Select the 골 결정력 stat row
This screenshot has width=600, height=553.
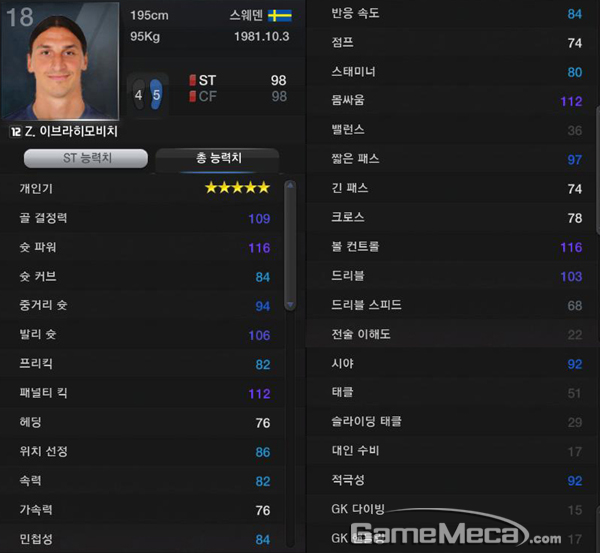[144, 218]
